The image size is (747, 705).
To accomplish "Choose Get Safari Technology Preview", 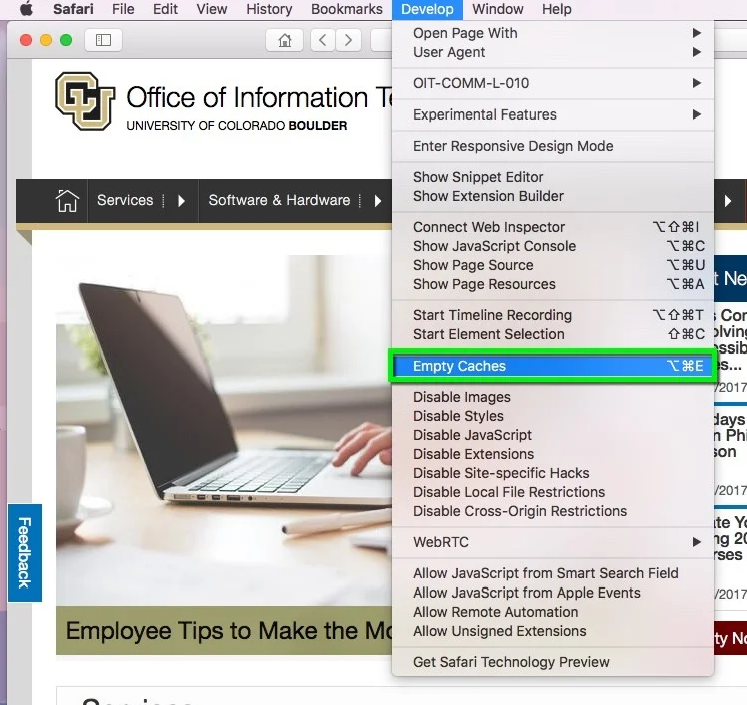I will coord(553,662).
